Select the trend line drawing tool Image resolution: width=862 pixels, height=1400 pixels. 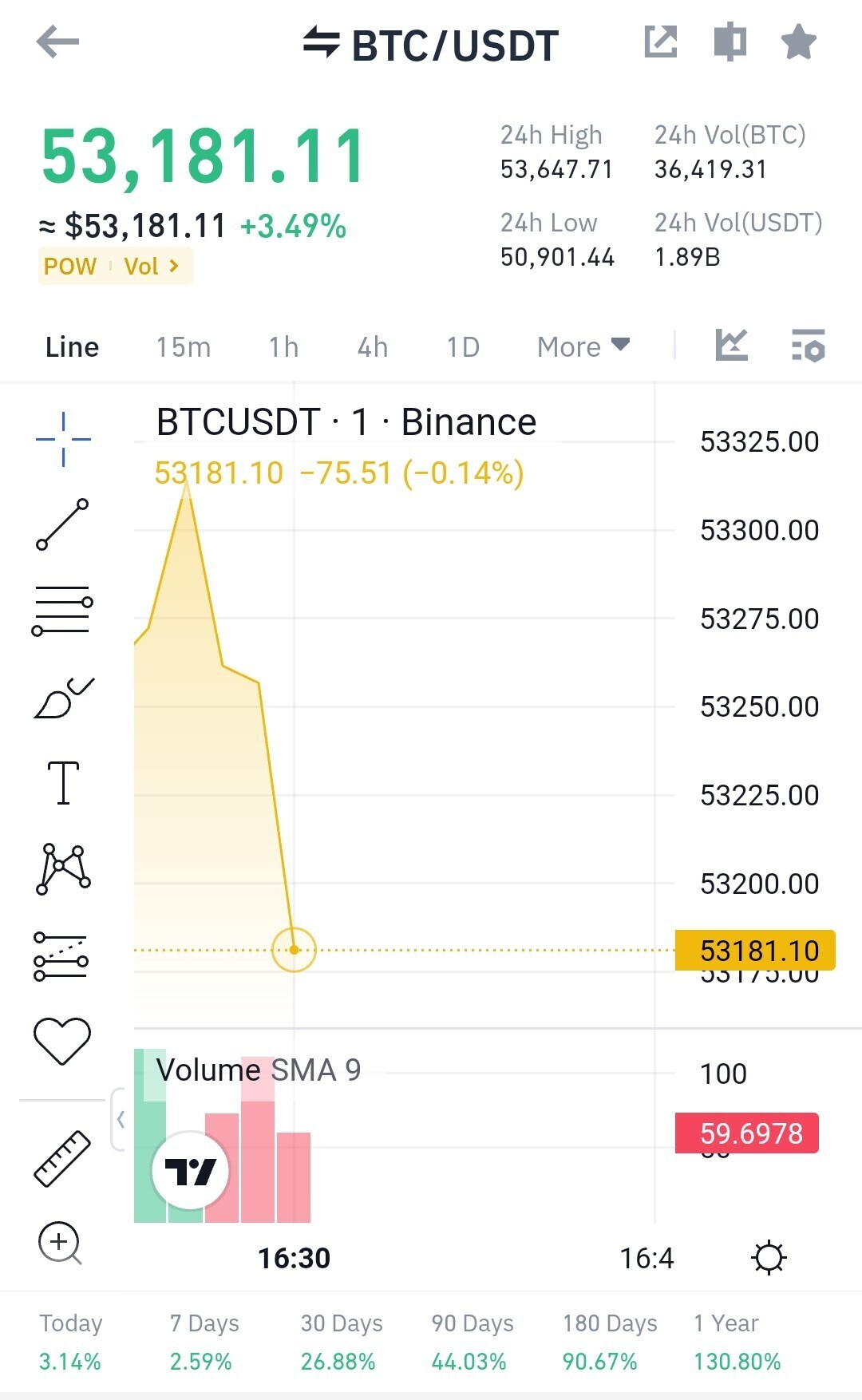pyautogui.click(x=62, y=524)
